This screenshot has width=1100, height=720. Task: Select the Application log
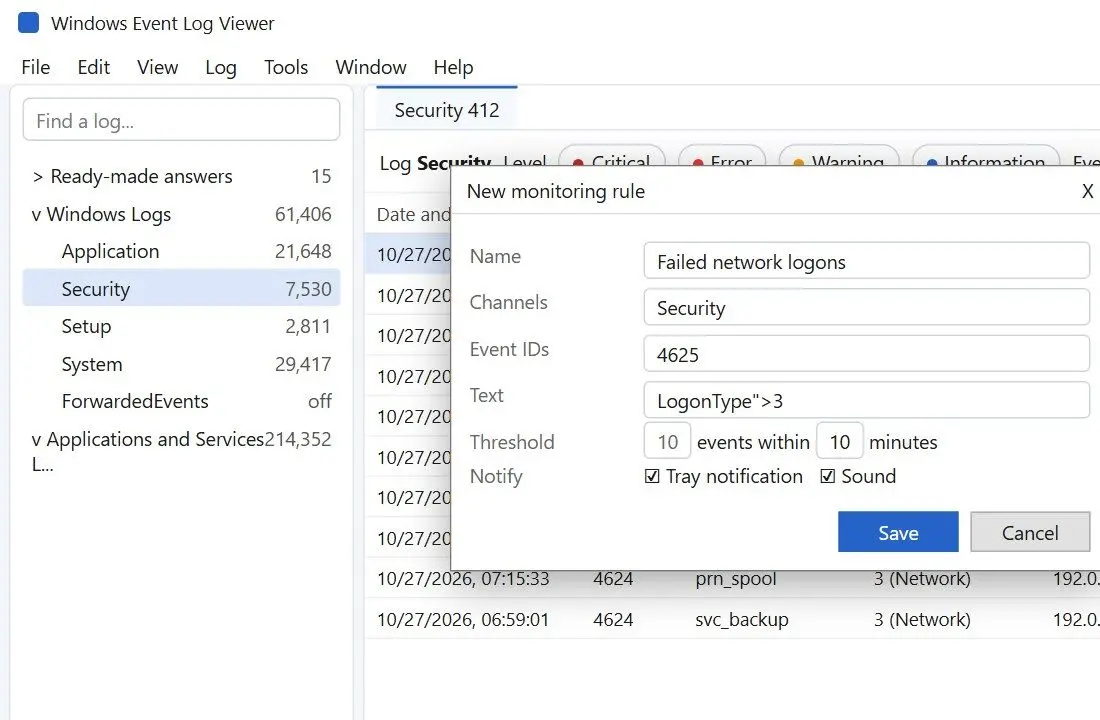(x=181, y=251)
